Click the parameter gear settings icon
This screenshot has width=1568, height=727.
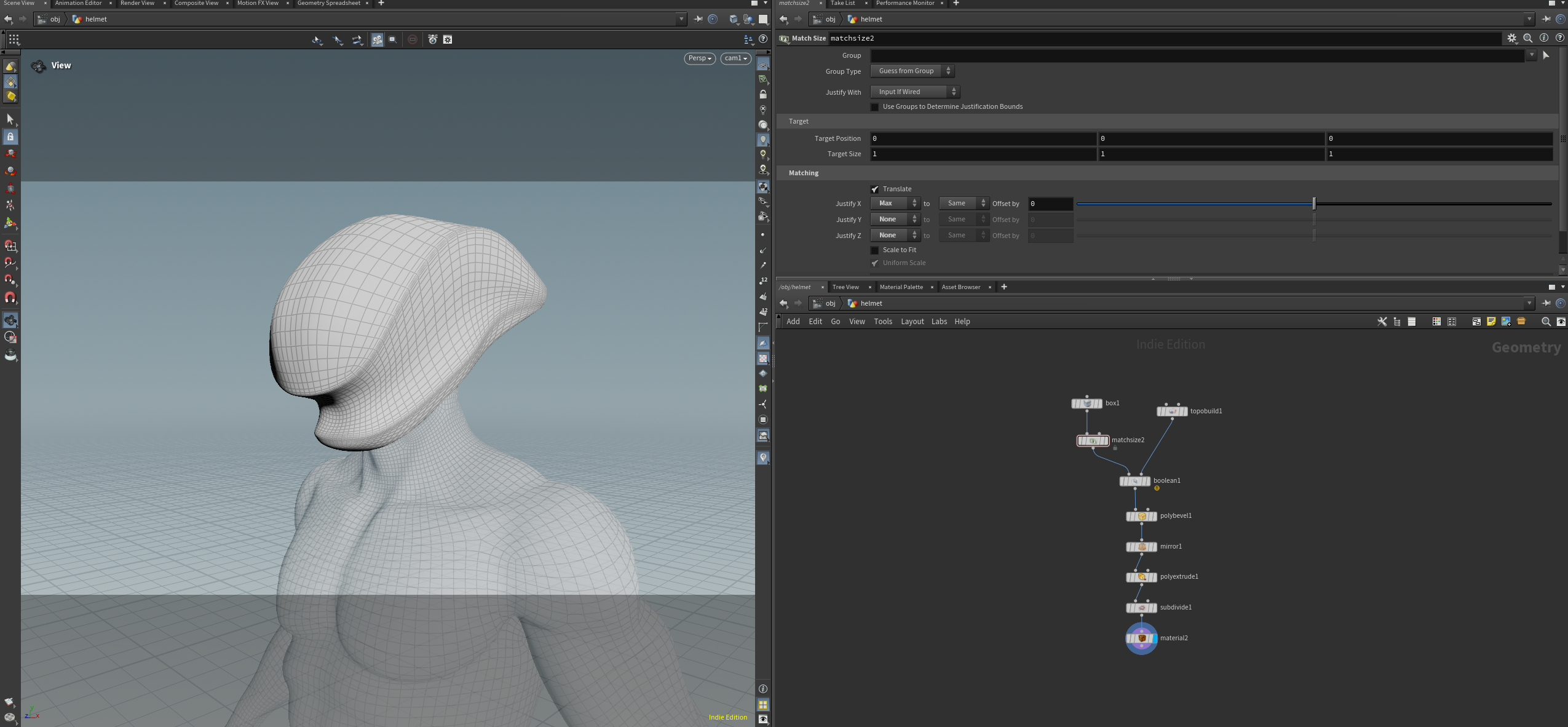click(x=1512, y=38)
